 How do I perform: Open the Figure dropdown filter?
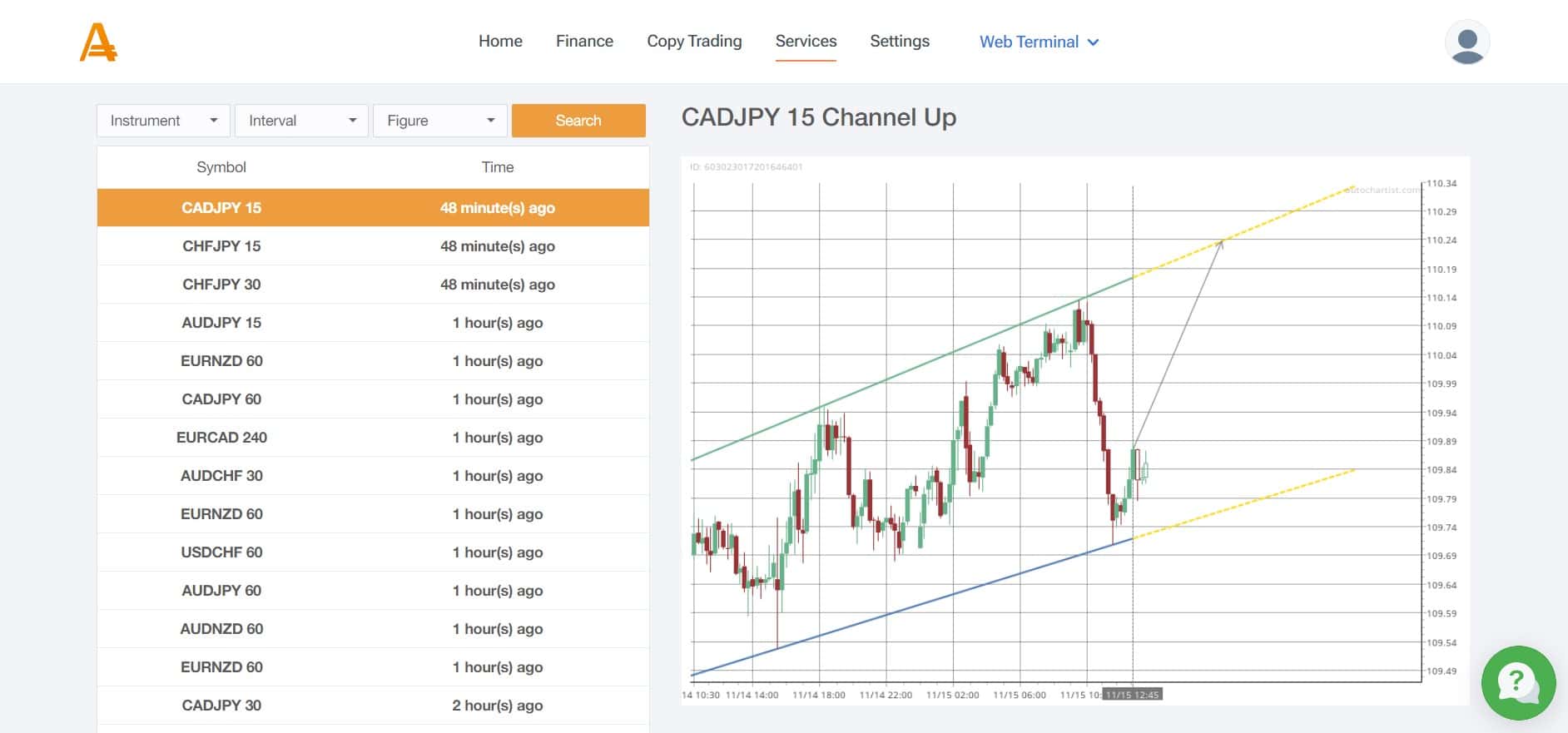[x=439, y=121]
